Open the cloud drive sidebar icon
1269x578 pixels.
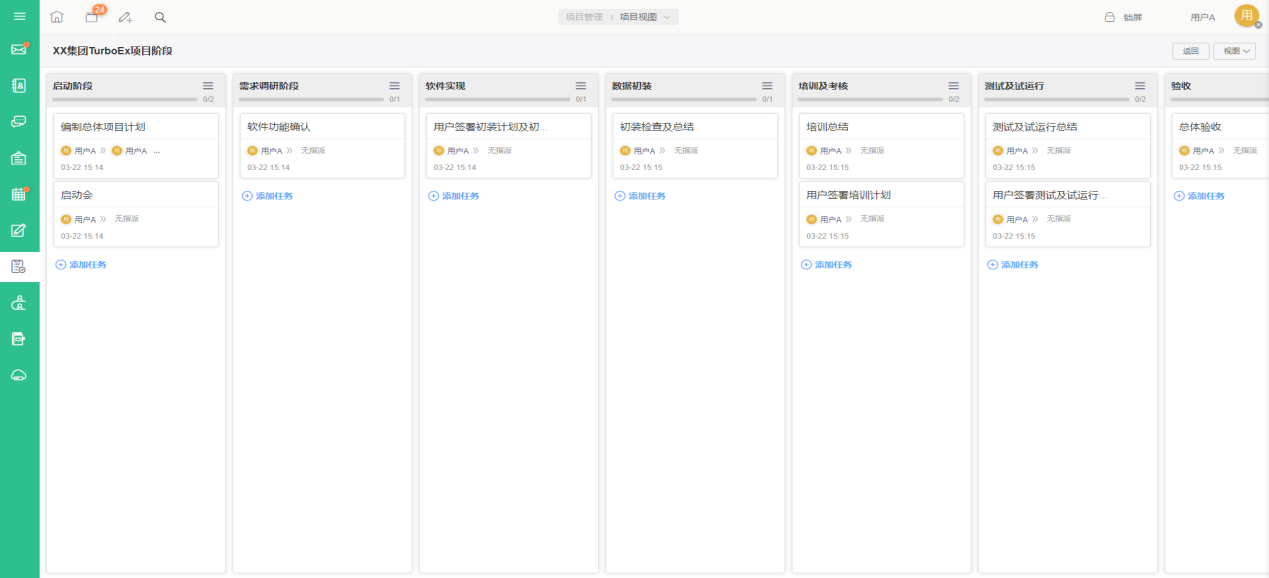(x=19, y=375)
